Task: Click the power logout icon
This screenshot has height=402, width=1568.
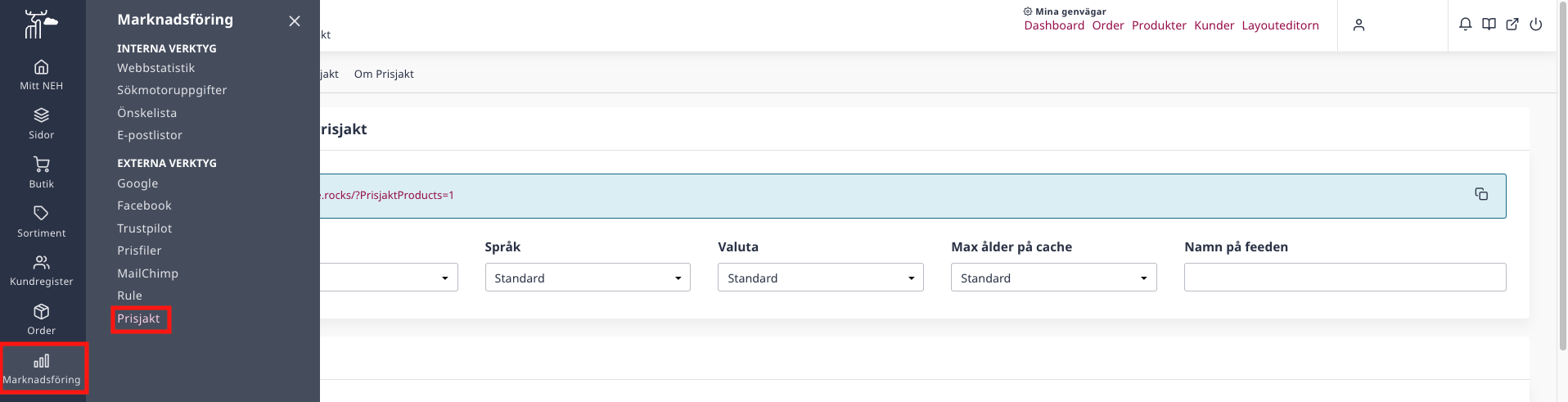Action: pyautogui.click(x=1536, y=25)
